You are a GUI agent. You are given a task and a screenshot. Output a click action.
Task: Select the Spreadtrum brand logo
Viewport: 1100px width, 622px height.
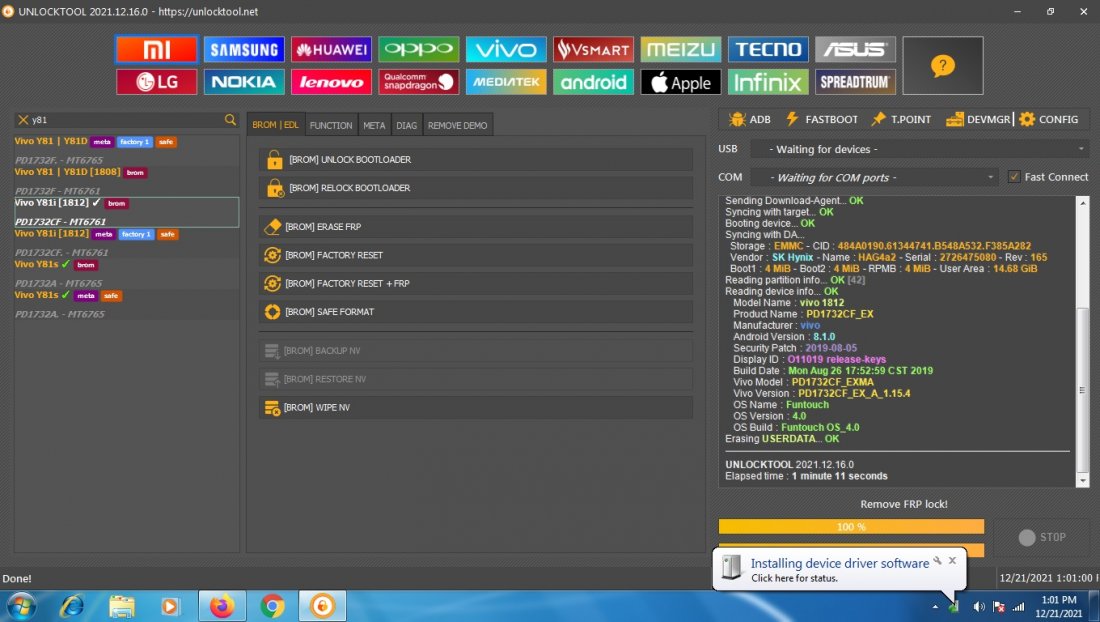855,82
